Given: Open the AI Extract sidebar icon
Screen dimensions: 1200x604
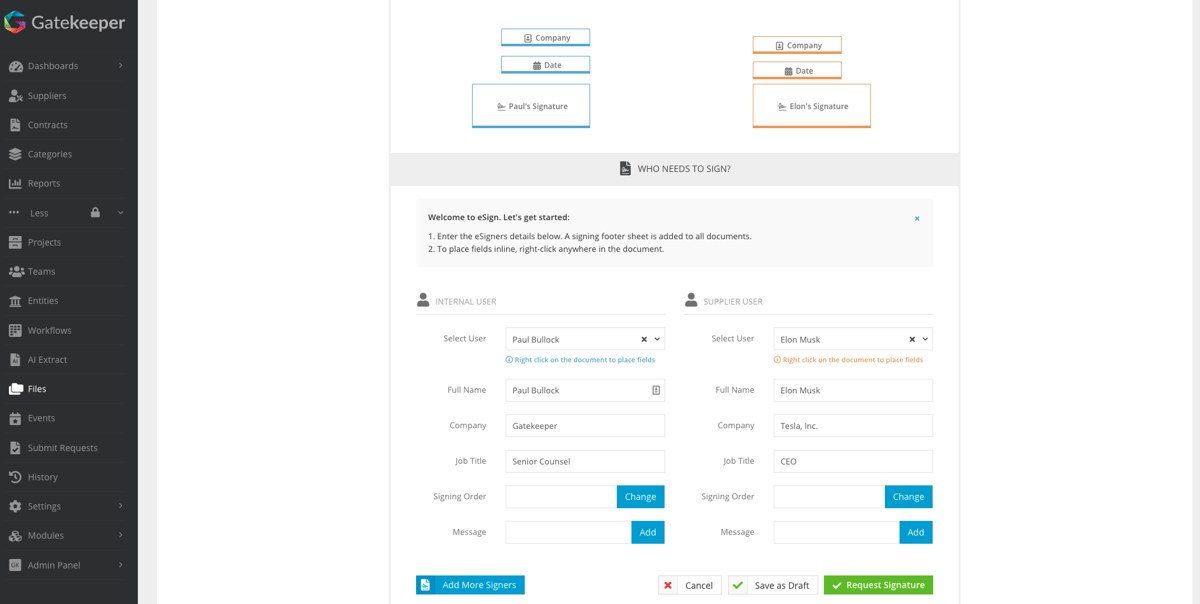Looking at the screenshot, I should 15,359.
